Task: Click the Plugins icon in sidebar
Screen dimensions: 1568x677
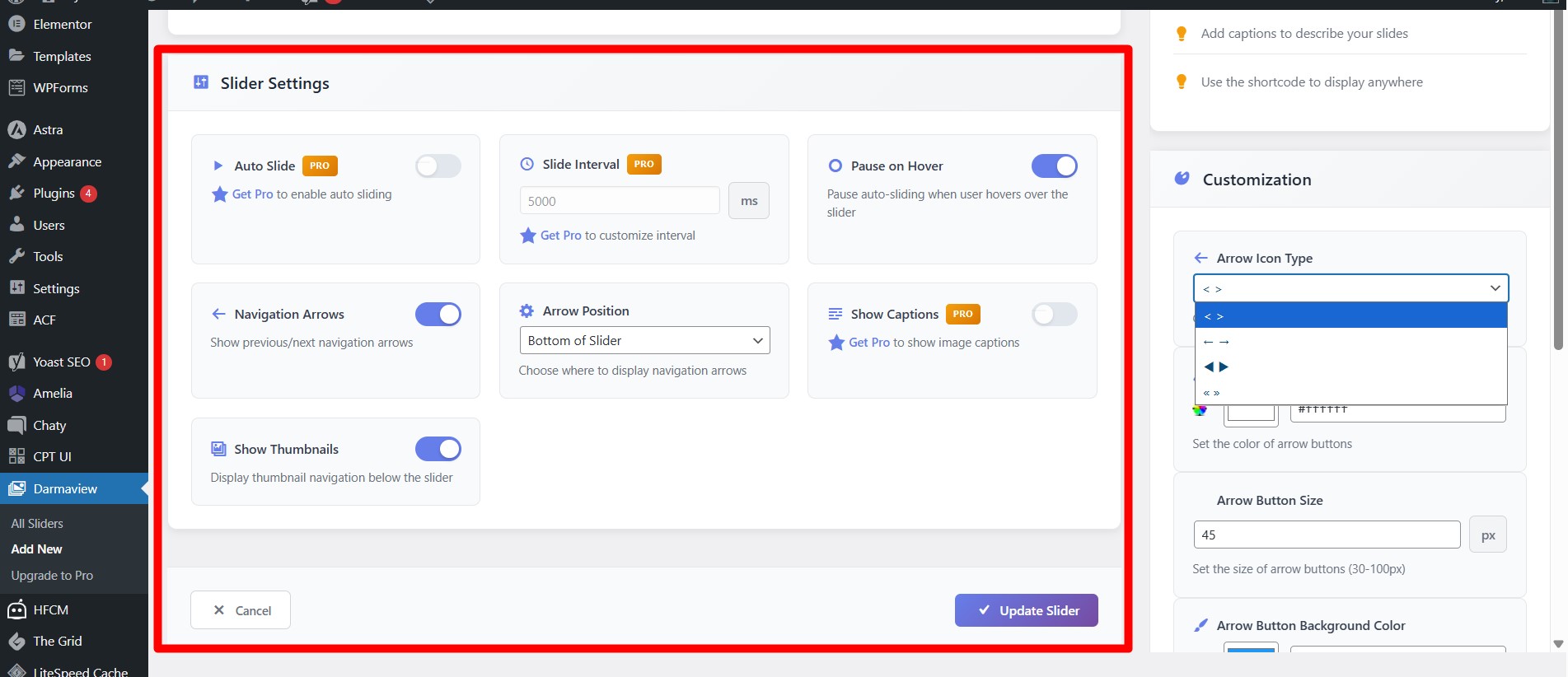Action: pos(16,194)
